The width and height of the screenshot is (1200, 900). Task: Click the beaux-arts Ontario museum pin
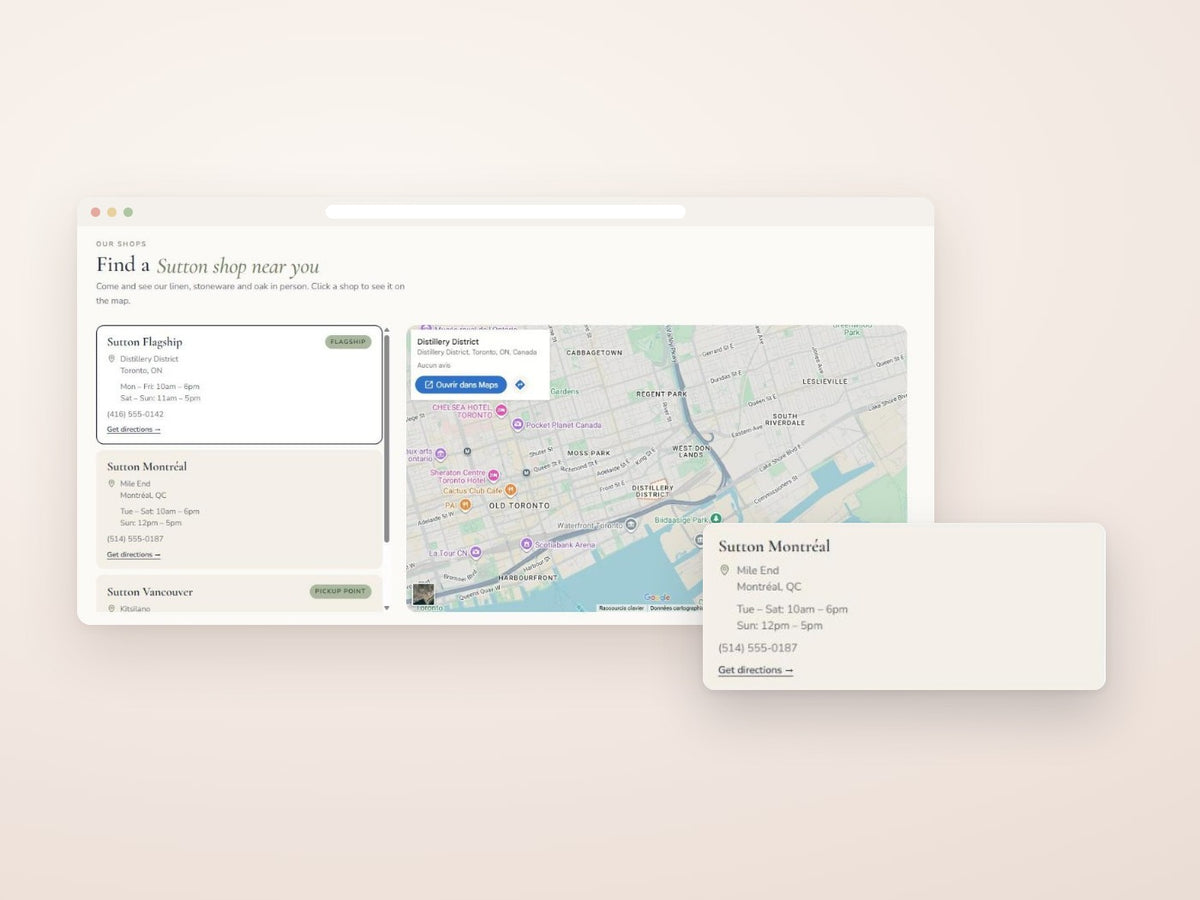tap(440, 453)
